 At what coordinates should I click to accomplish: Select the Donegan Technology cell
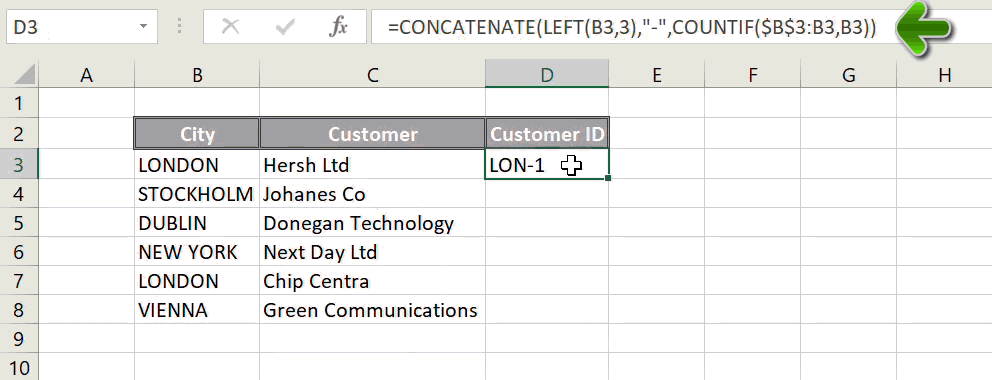tap(373, 223)
